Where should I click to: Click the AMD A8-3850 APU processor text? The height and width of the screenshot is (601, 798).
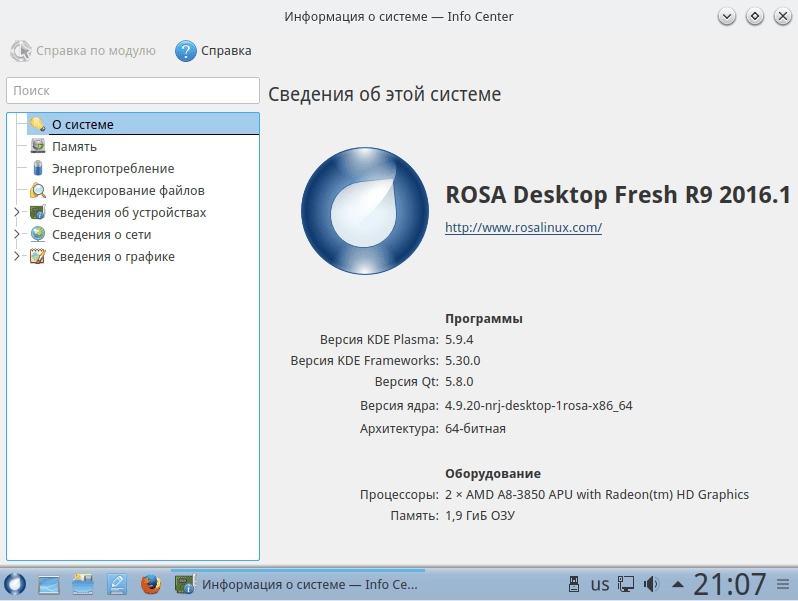click(597, 495)
